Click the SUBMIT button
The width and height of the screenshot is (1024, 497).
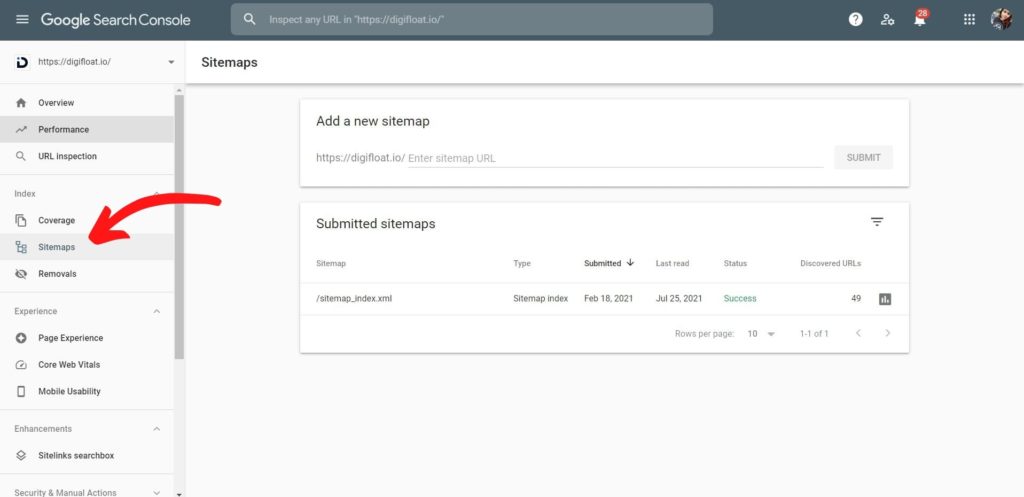863,157
